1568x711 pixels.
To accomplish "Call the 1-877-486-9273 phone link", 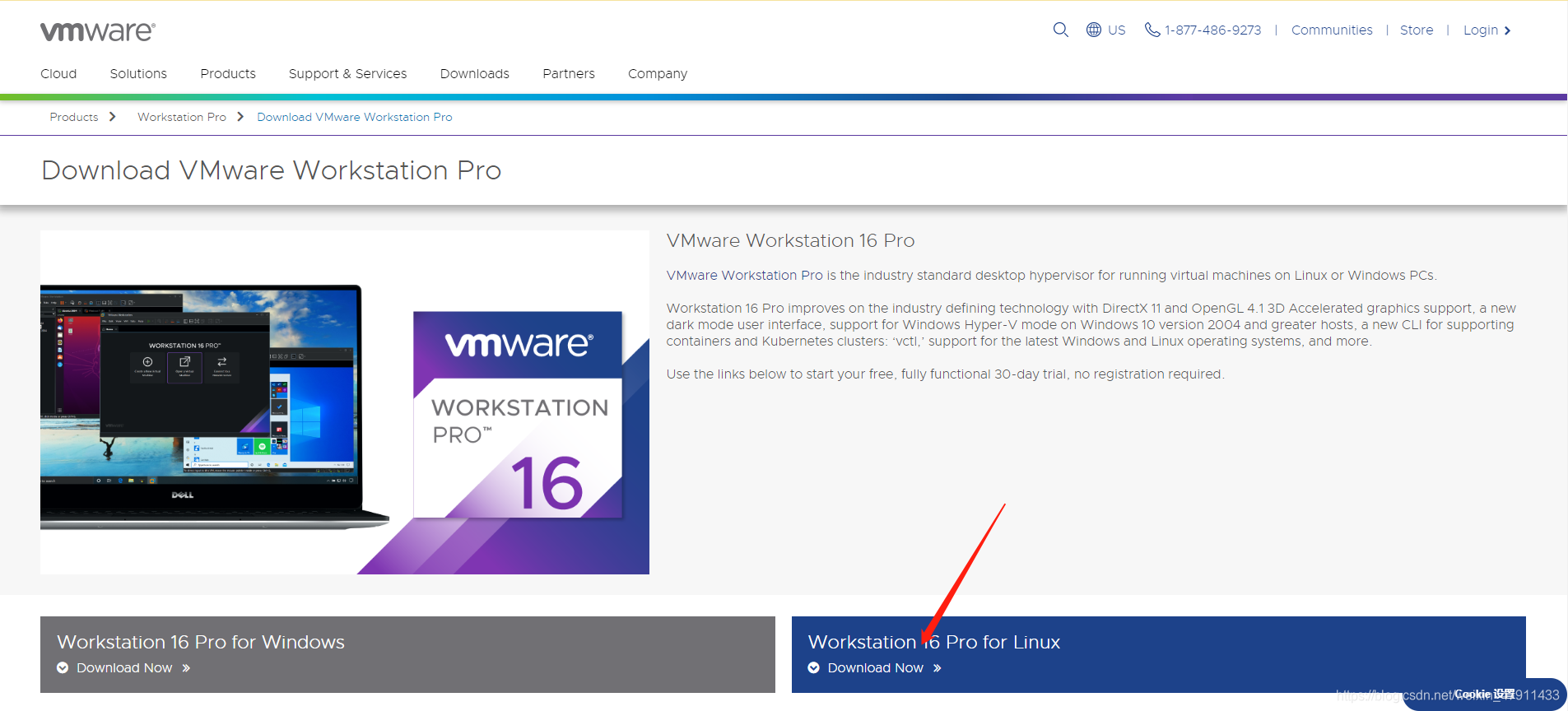I will (1212, 30).
